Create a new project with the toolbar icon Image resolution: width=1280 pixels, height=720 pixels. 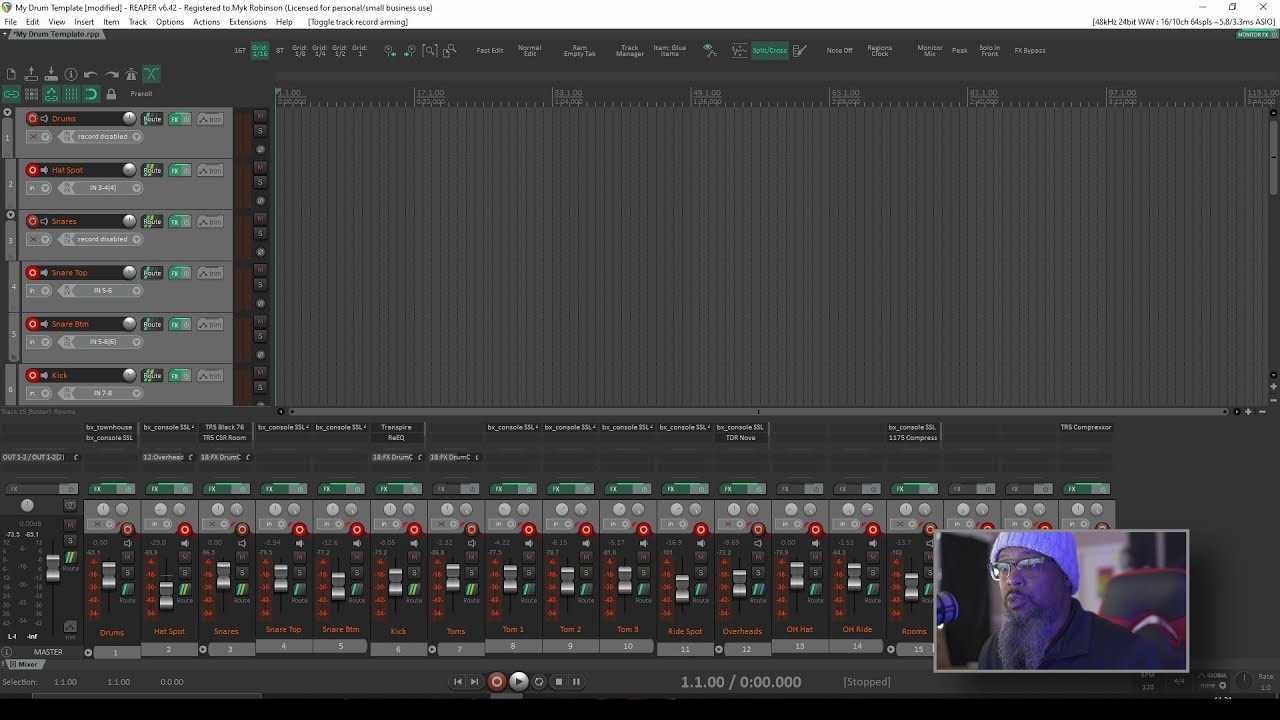tap(11, 74)
